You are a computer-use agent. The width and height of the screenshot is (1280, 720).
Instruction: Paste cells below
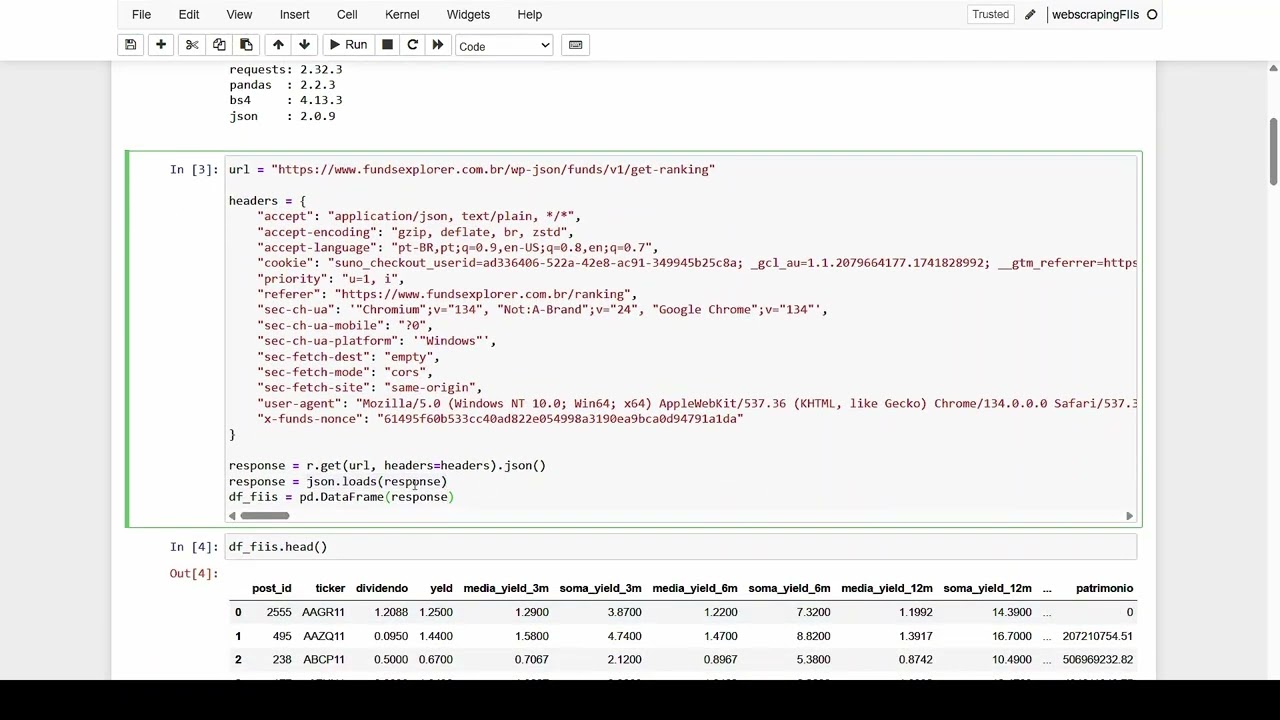[x=246, y=45]
